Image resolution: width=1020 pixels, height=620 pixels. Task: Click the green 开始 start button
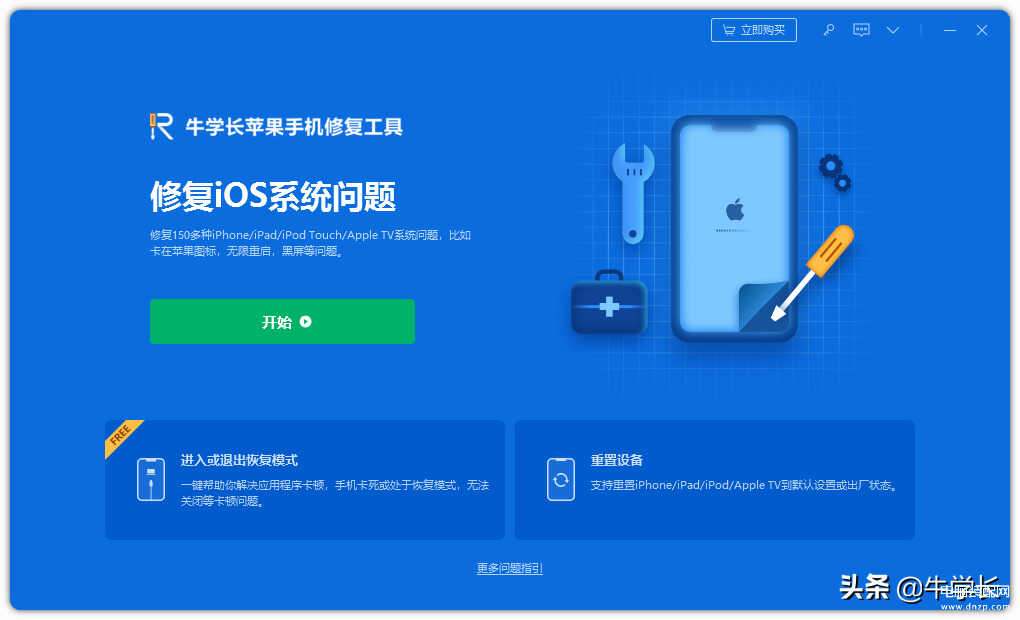(282, 321)
